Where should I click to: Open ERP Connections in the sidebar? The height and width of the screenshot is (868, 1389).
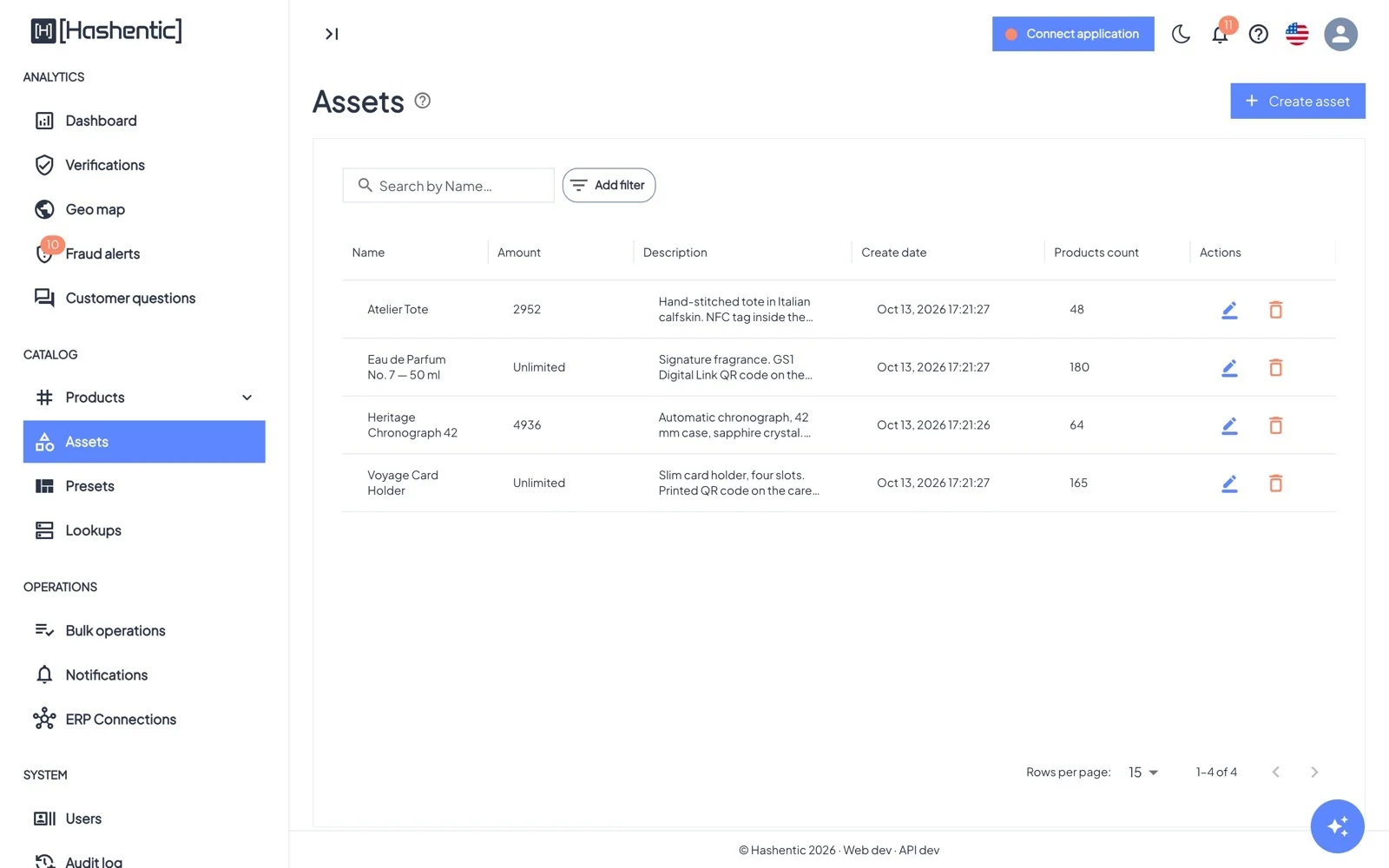(144, 719)
